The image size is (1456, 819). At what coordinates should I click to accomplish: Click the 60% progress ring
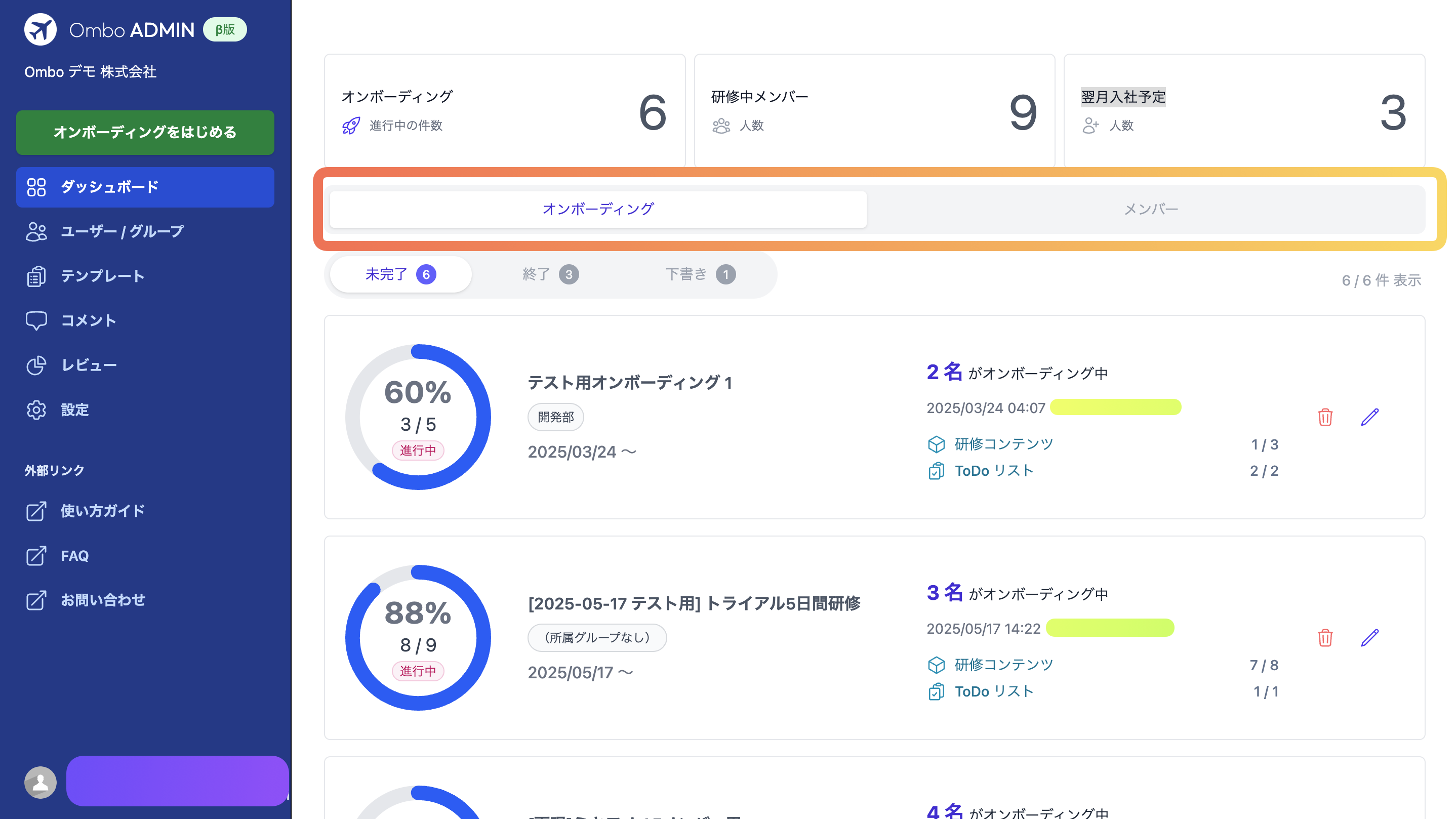(x=418, y=417)
